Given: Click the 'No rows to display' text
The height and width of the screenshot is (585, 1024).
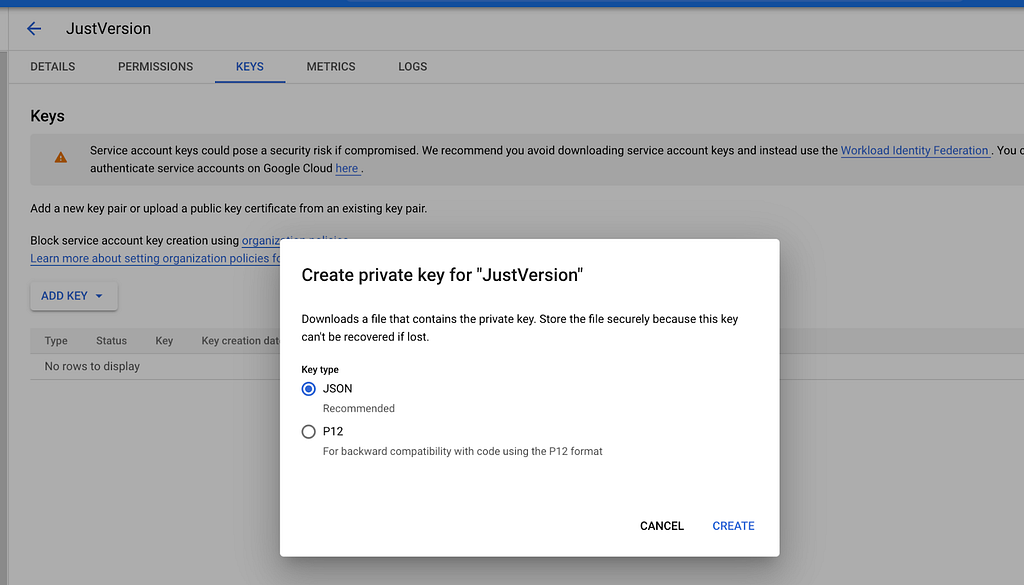Looking at the screenshot, I should [92, 366].
